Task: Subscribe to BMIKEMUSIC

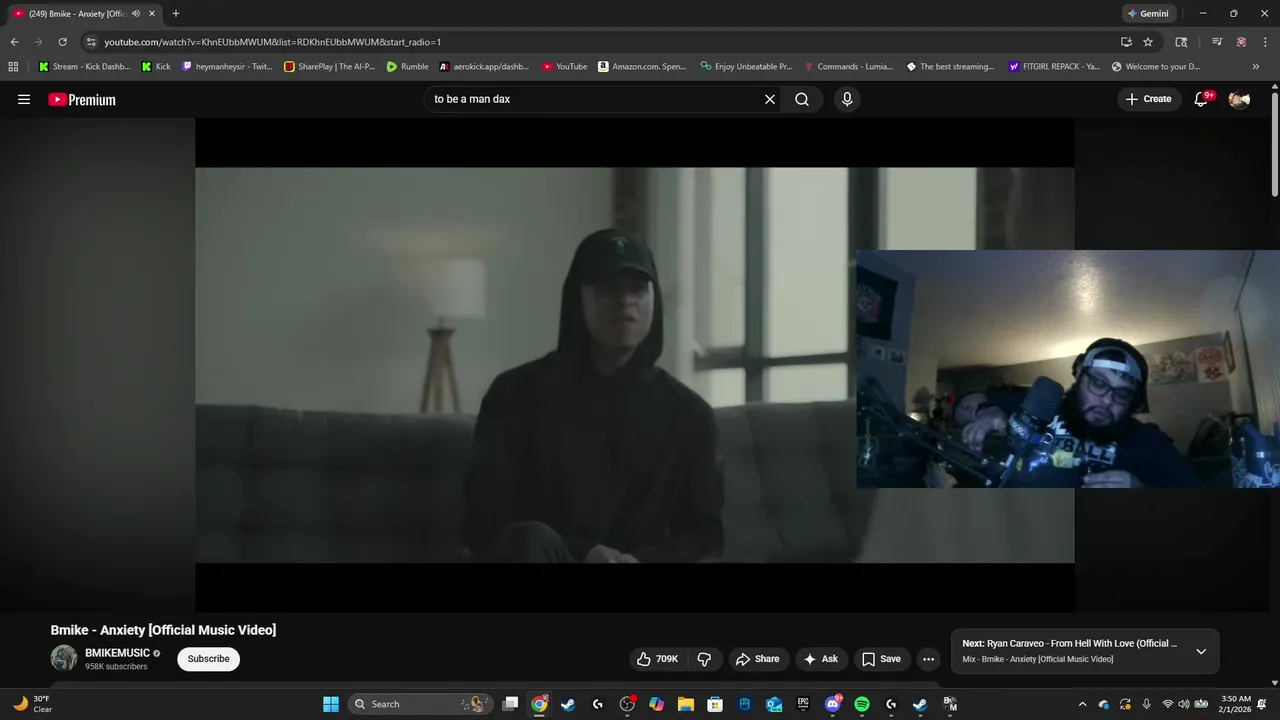Action: [x=208, y=659]
